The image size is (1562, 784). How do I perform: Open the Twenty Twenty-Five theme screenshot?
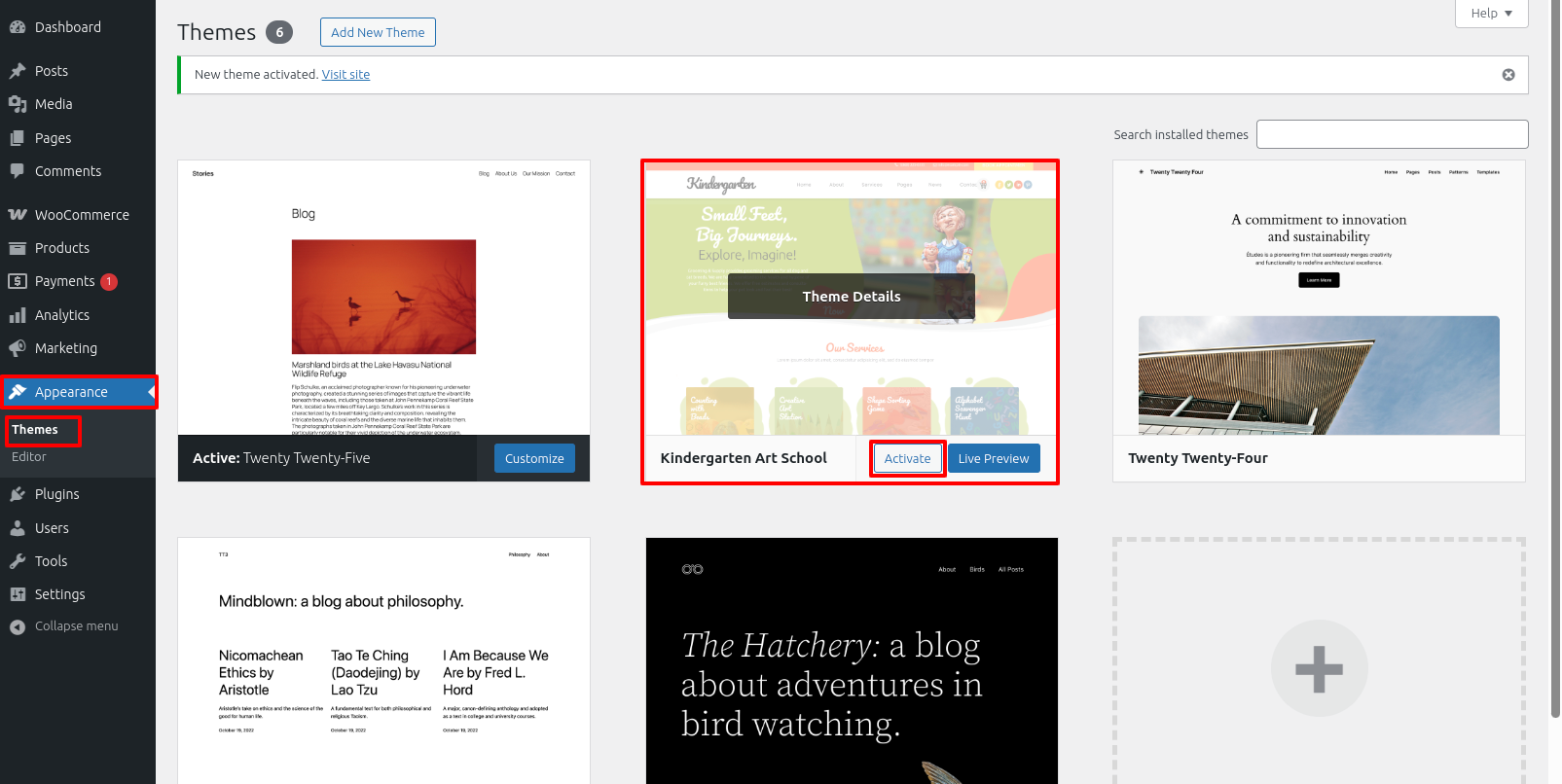click(x=383, y=298)
